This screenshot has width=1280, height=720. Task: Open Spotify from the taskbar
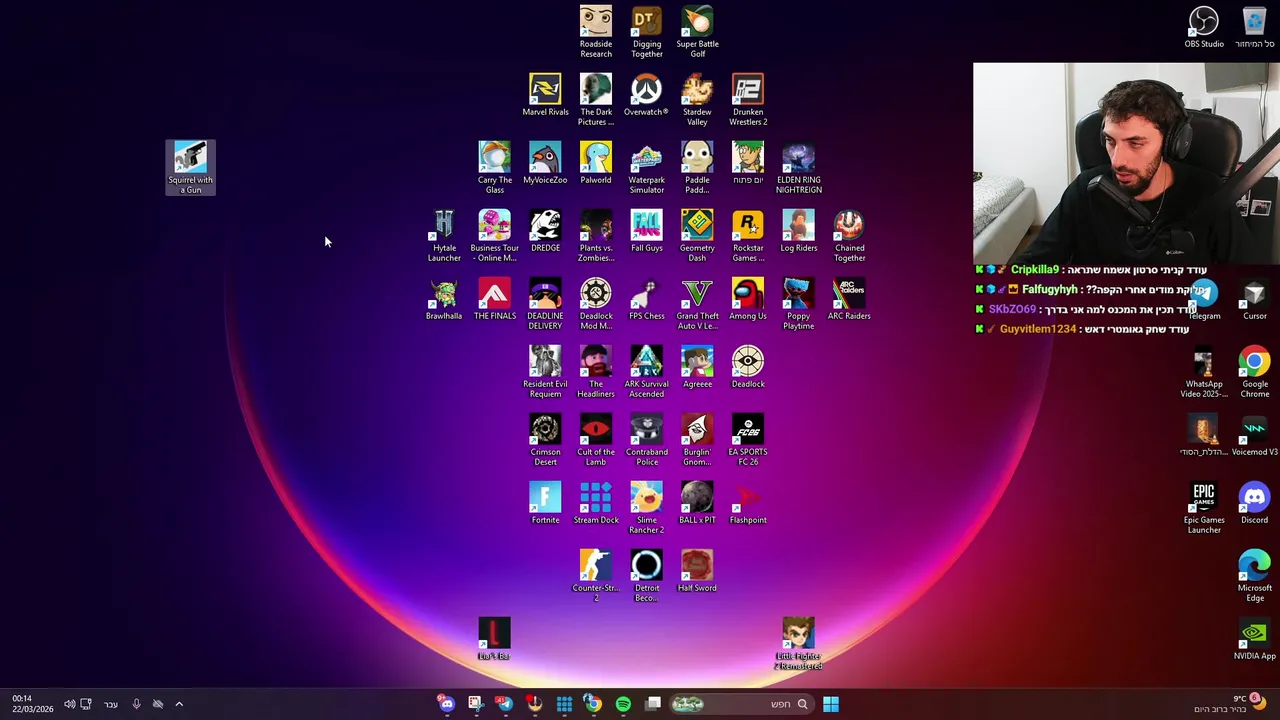pyautogui.click(x=623, y=704)
